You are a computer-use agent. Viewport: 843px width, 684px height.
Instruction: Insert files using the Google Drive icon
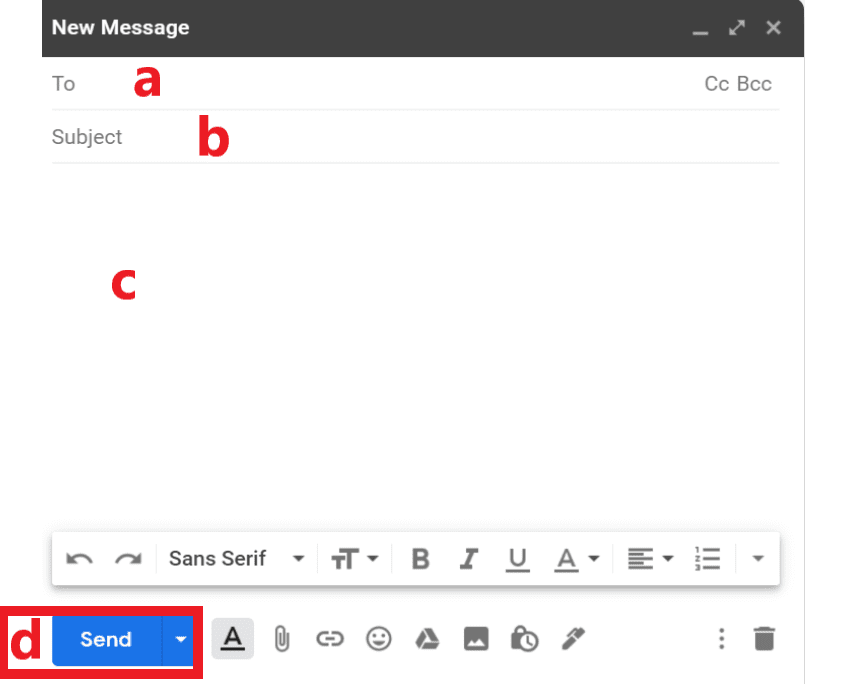point(427,639)
